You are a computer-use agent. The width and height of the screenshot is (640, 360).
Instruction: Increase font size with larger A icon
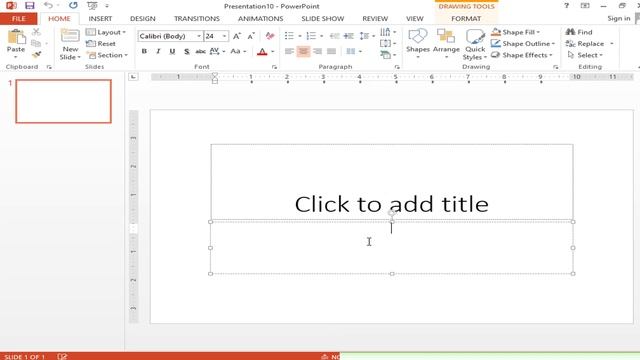pyautogui.click(x=237, y=36)
